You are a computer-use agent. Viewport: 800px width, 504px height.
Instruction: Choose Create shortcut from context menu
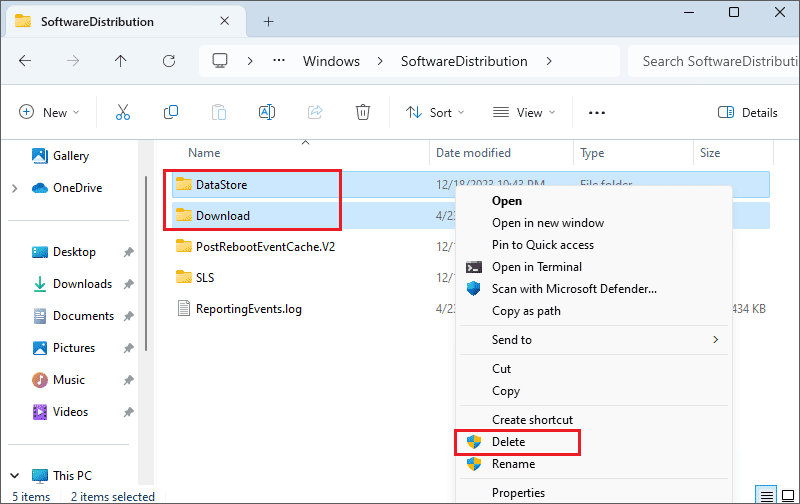point(532,420)
